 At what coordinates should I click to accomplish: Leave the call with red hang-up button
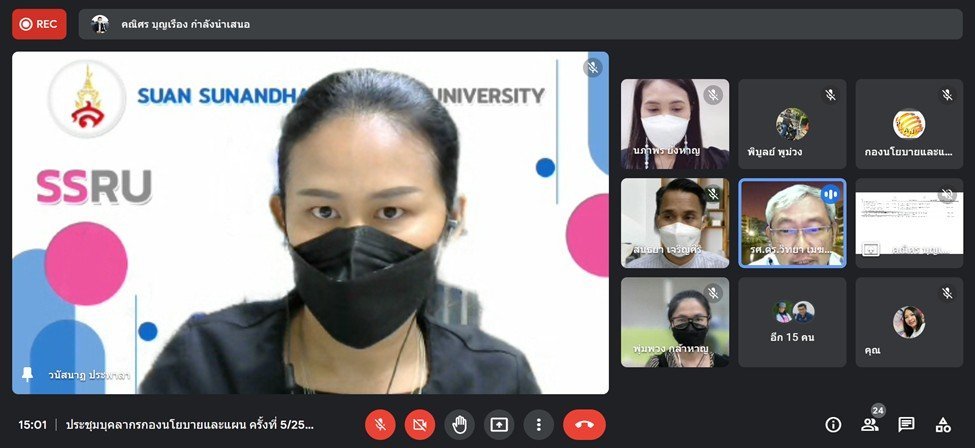coord(584,425)
